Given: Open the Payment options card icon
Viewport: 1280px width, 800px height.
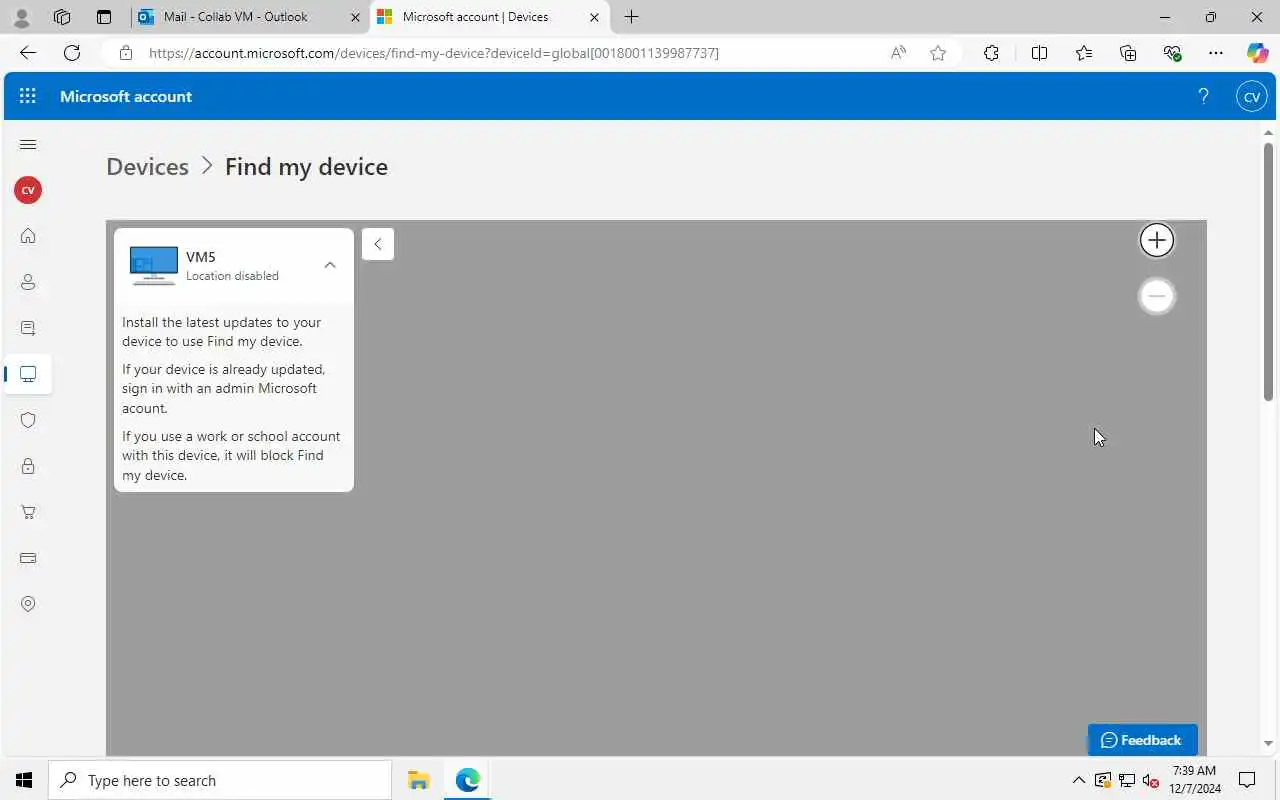Looking at the screenshot, I should pyautogui.click(x=28, y=558).
